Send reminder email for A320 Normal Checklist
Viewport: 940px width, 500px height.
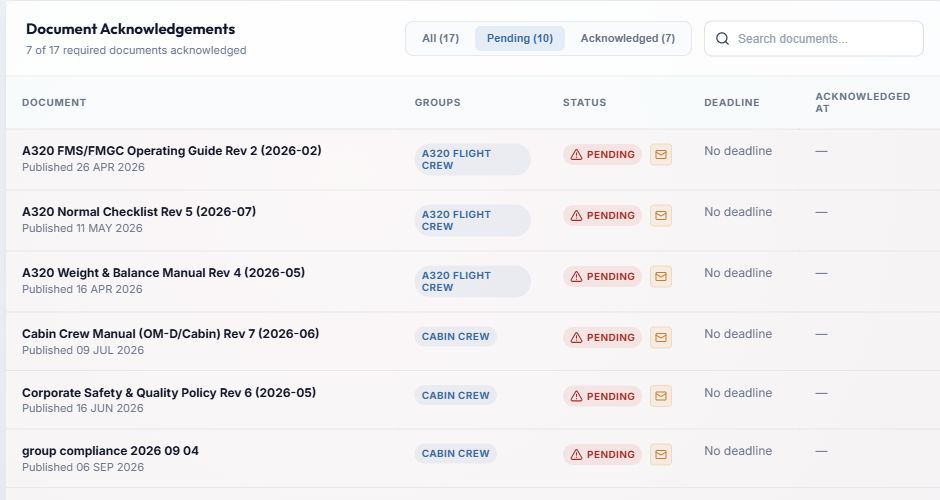pyautogui.click(x=661, y=215)
